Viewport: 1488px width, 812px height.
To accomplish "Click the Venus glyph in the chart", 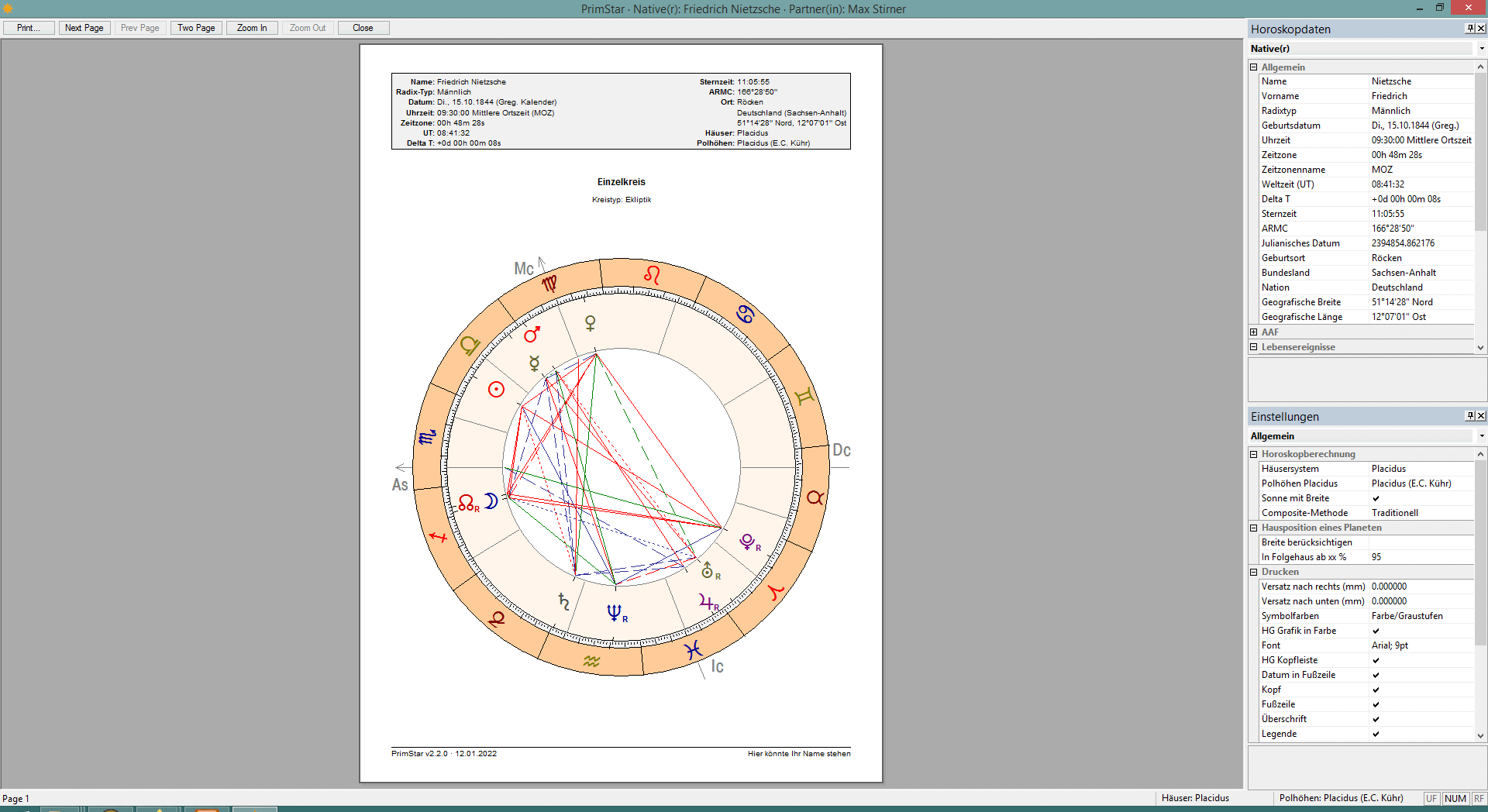I will (590, 322).
